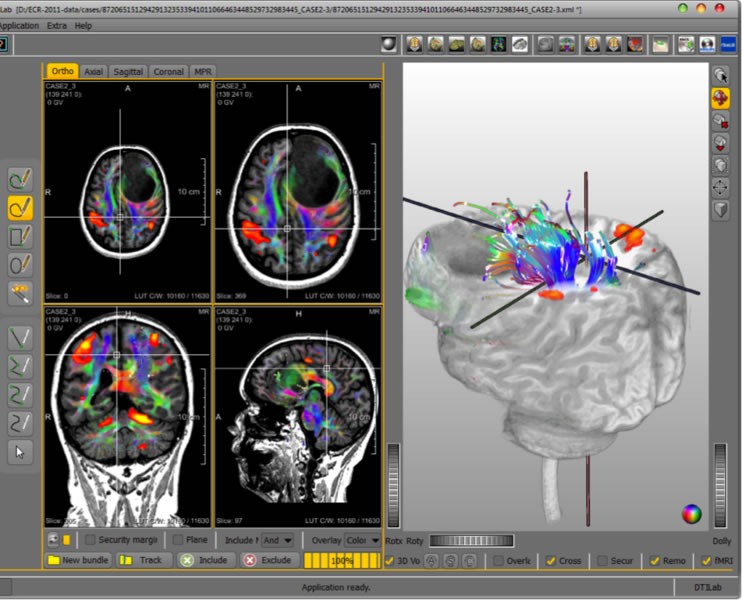Click the New bundle button
742x600 pixels.
tap(77, 560)
